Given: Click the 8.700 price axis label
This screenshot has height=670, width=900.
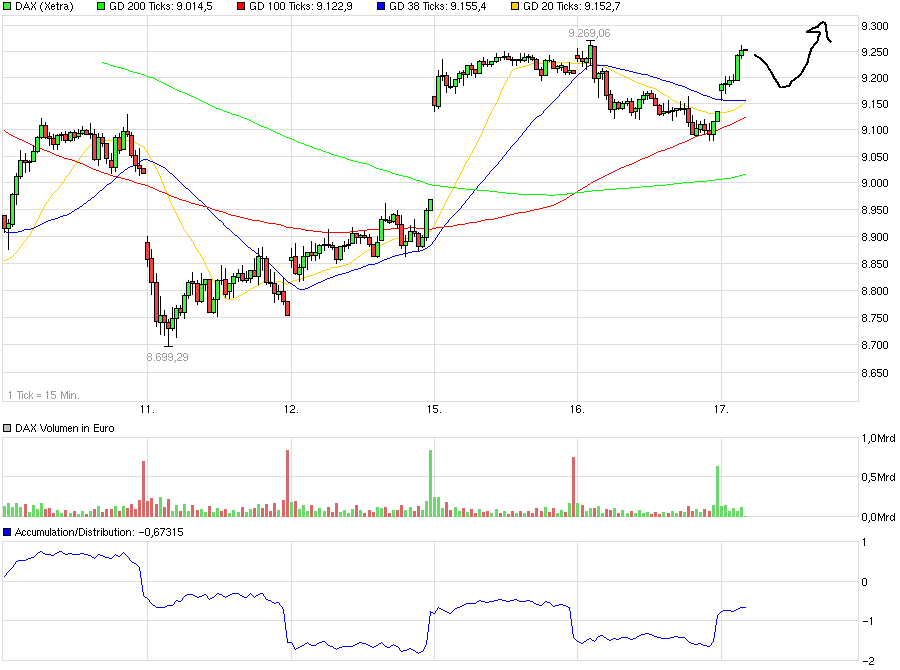Looking at the screenshot, I should [875, 345].
